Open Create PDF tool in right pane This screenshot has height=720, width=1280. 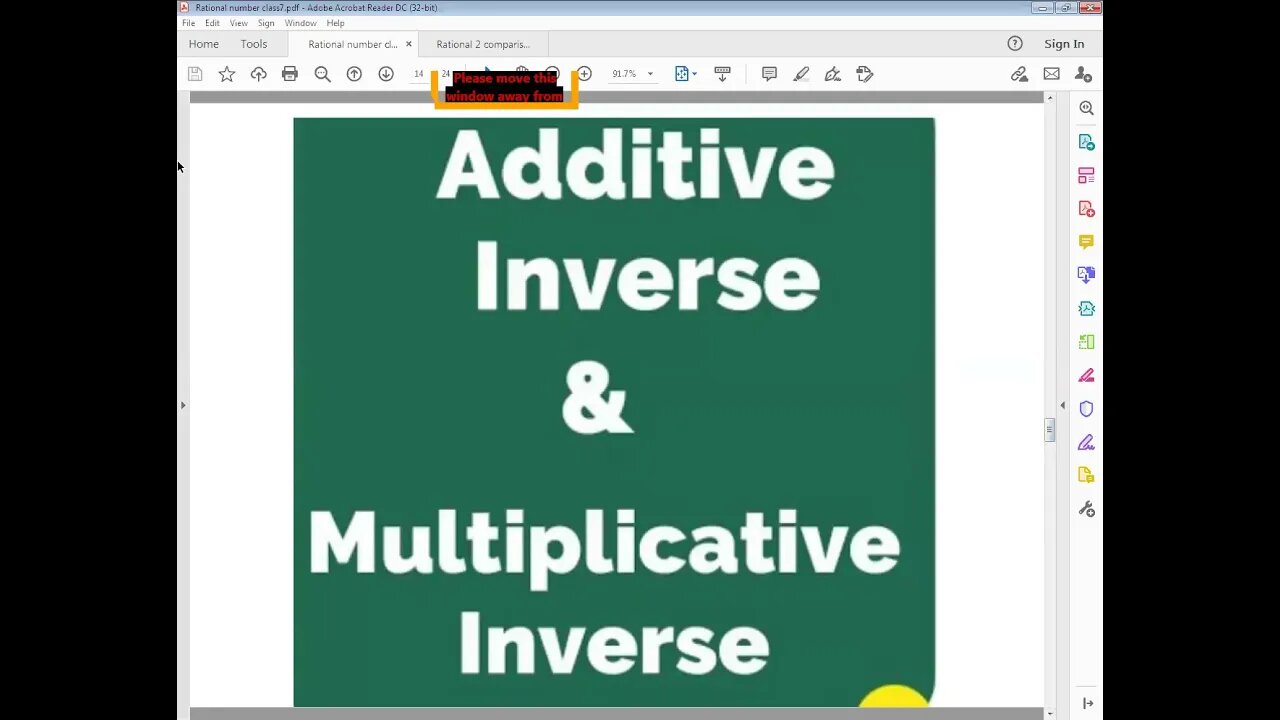[1086, 209]
